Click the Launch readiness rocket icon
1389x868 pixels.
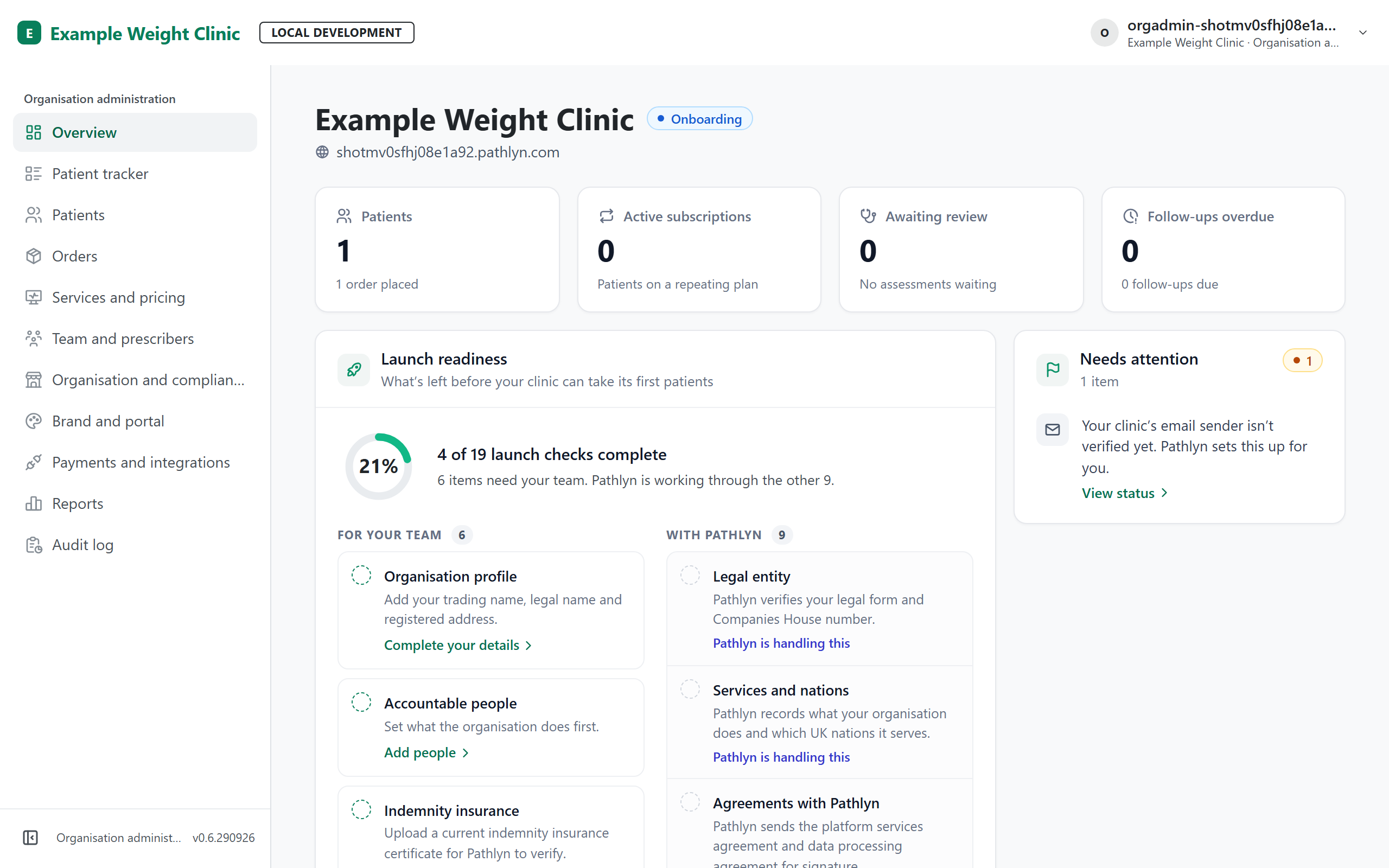click(354, 369)
